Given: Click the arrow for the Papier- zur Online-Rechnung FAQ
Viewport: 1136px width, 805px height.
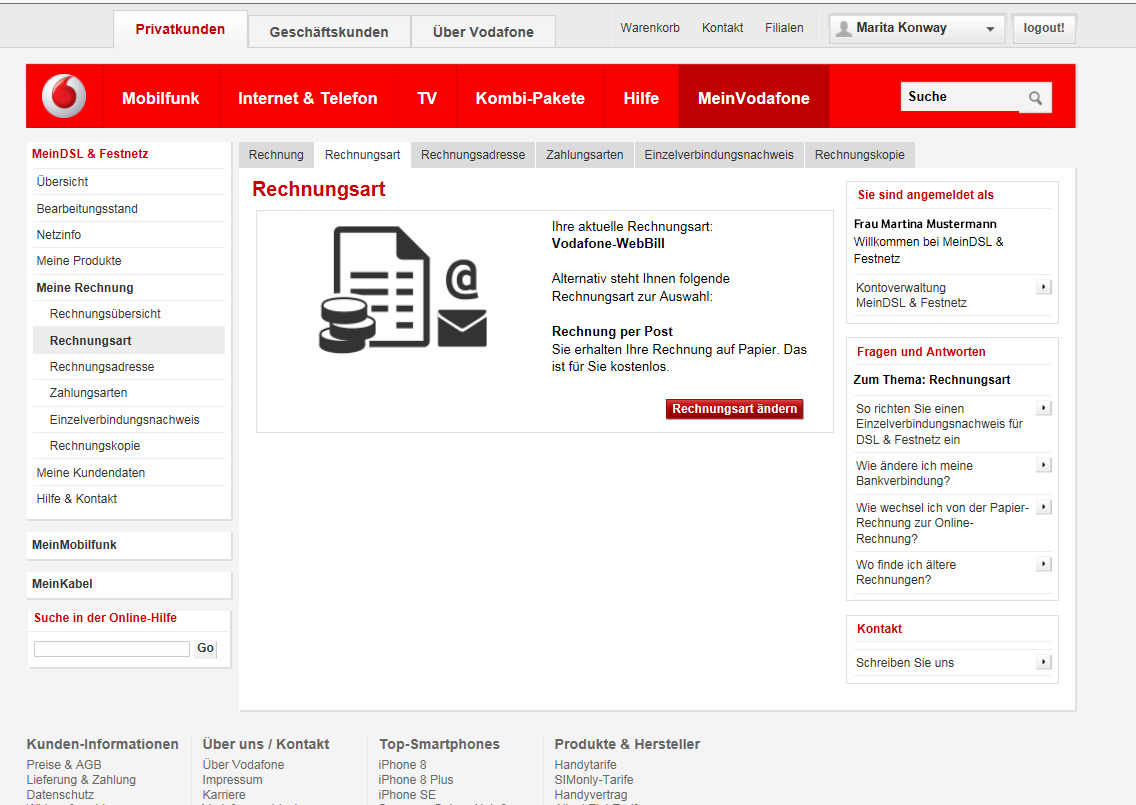Looking at the screenshot, I should tap(1043, 506).
